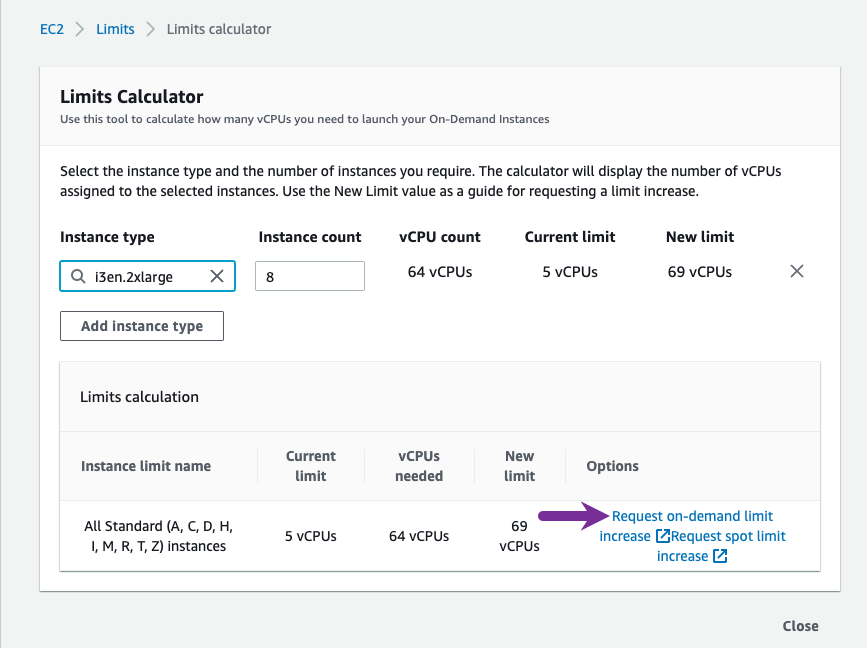Select the Limits calculator breadcrumb item

pos(218,29)
